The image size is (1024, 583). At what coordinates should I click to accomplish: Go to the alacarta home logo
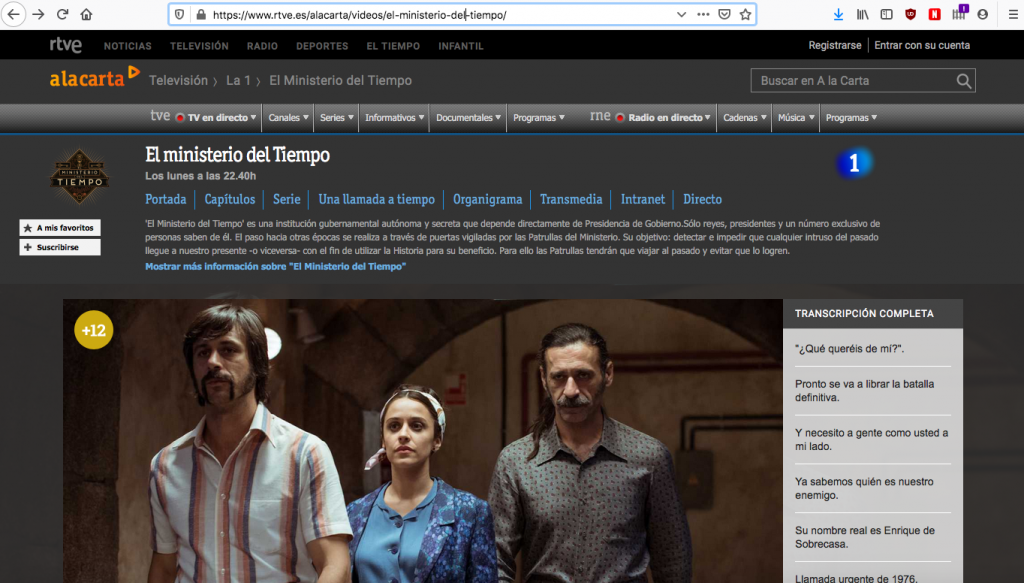tap(94, 78)
